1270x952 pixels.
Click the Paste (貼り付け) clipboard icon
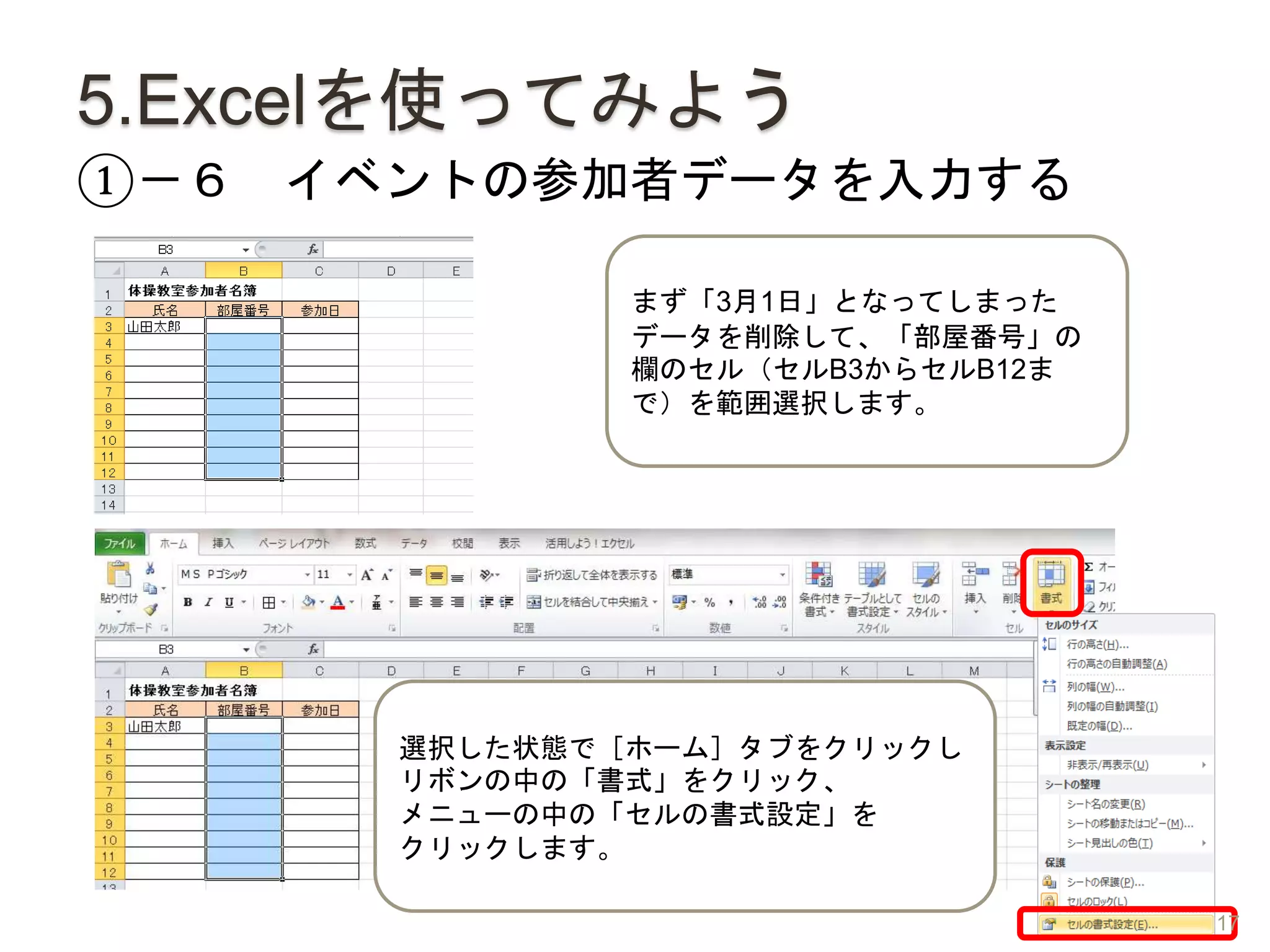pos(118,575)
